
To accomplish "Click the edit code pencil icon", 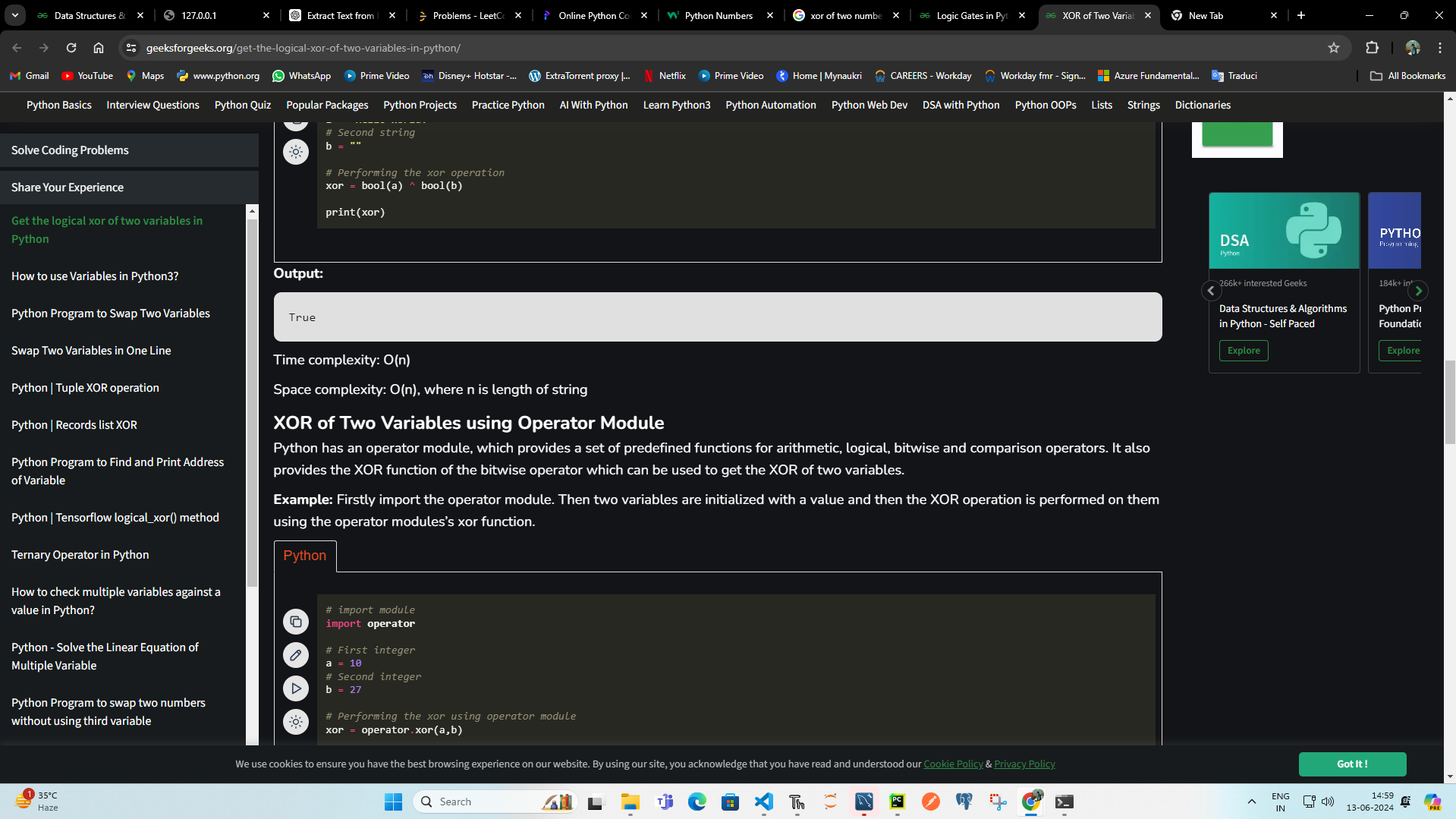I will pos(296,655).
